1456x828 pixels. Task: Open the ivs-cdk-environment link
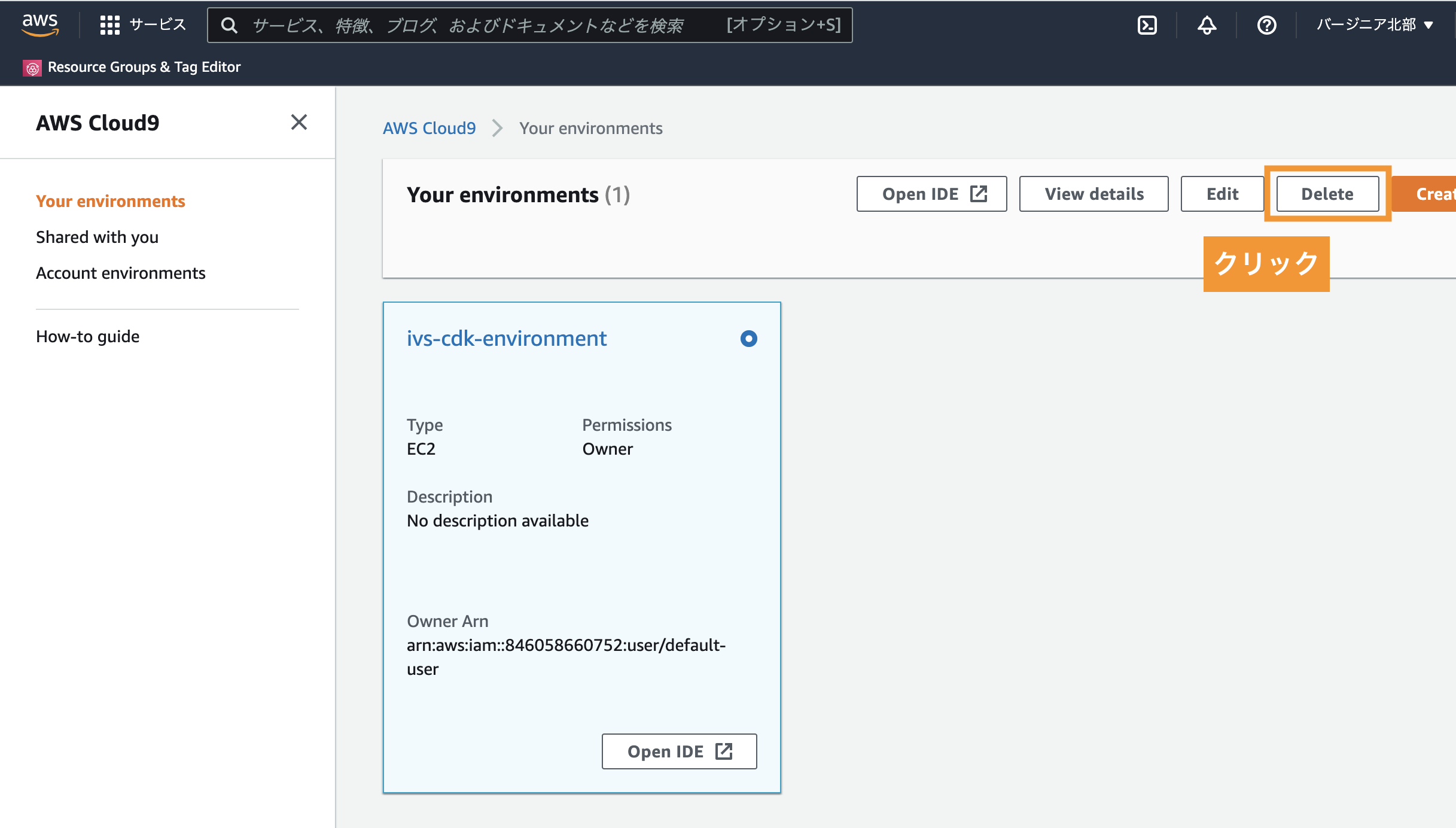(506, 338)
